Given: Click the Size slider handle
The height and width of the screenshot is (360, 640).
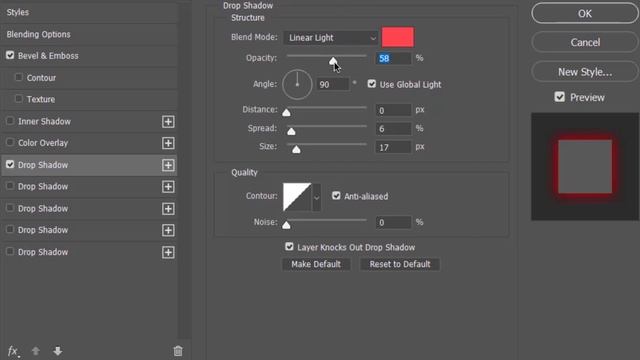Looking at the screenshot, I should click(296, 149).
